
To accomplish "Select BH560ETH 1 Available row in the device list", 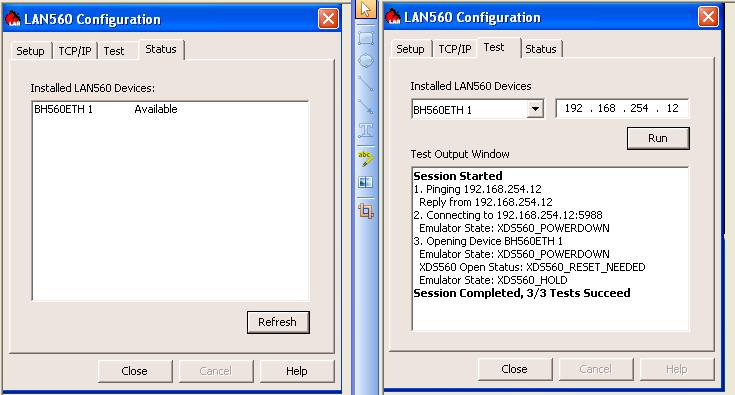I will (170, 109).
